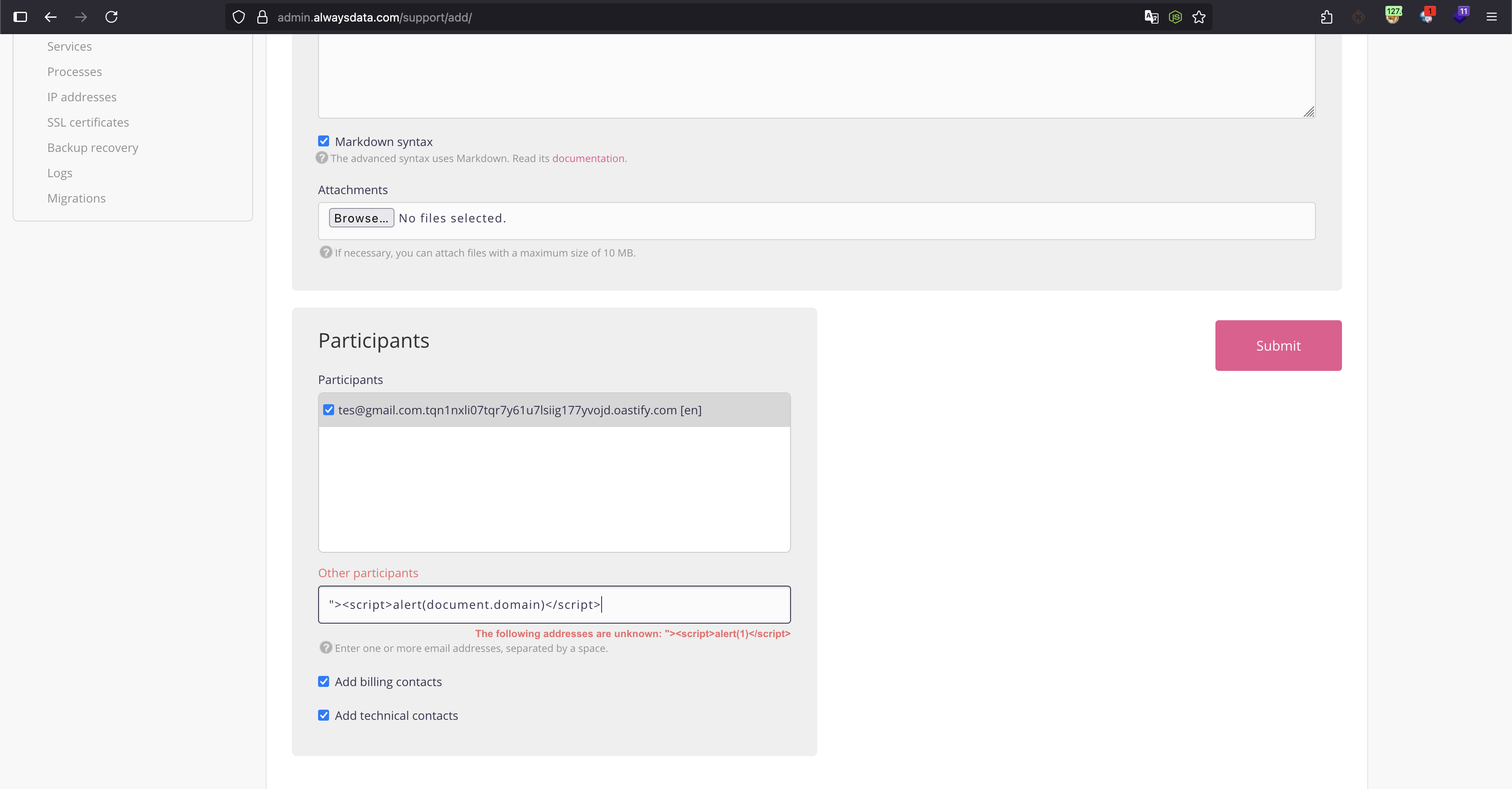Uncheck the Markdown syntax checkbox
The height and width of the screenshot is (789, 1512).
click(x=324, y=141)
